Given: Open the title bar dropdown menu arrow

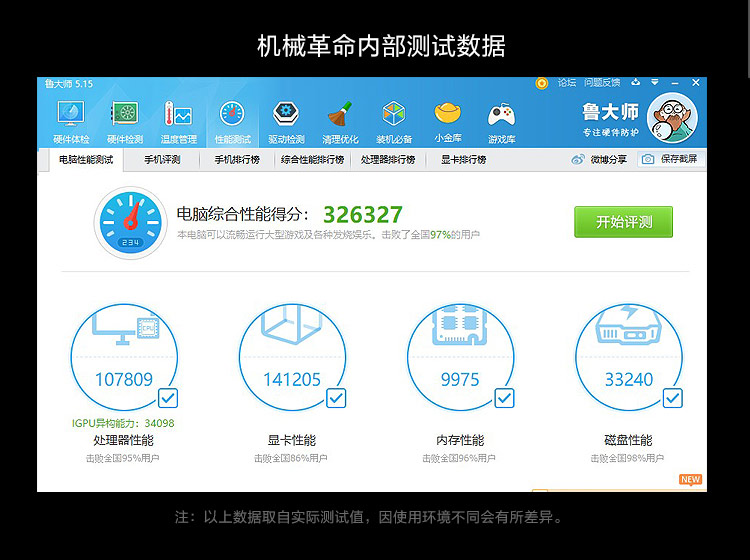Looking at the screenshot, I should [655, 82].
